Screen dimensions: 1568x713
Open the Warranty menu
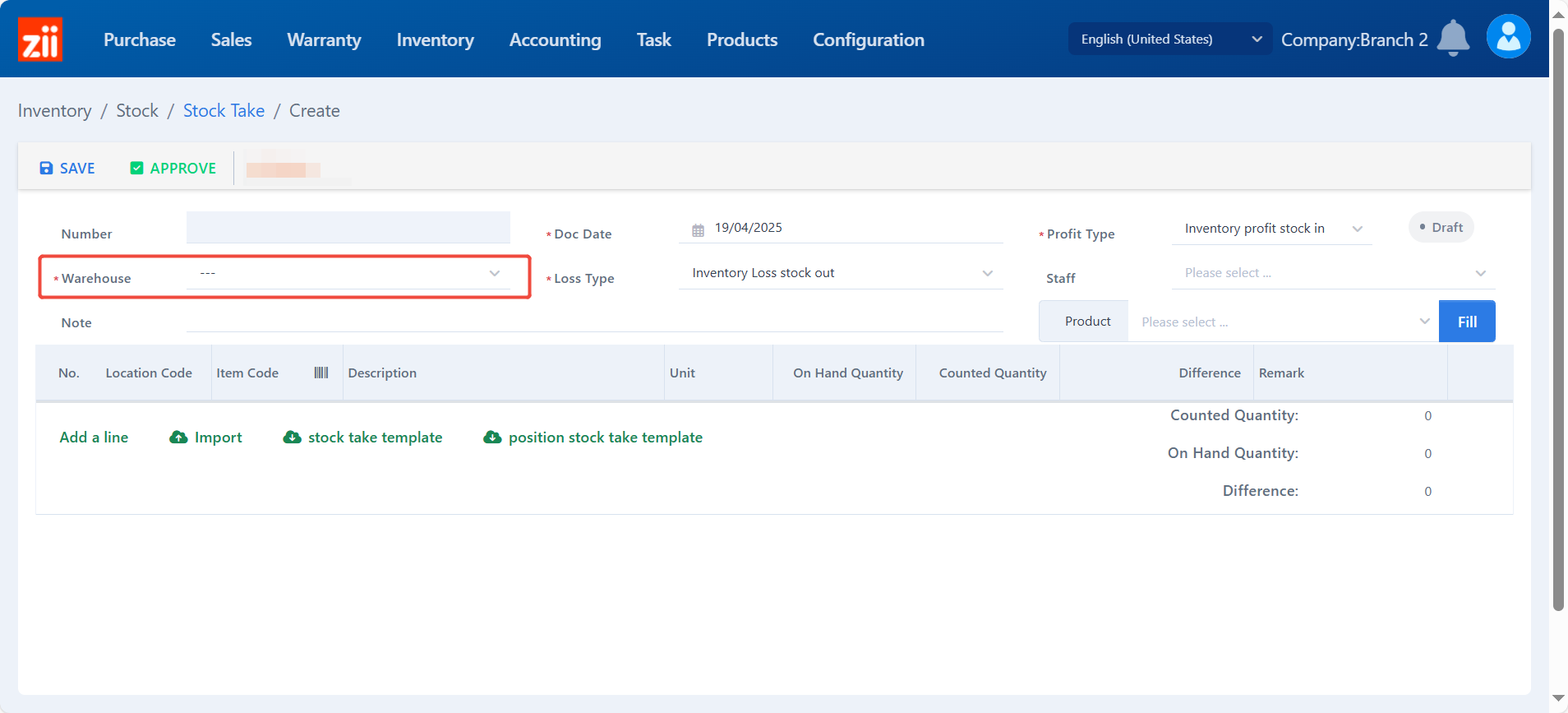pos(324,39)
